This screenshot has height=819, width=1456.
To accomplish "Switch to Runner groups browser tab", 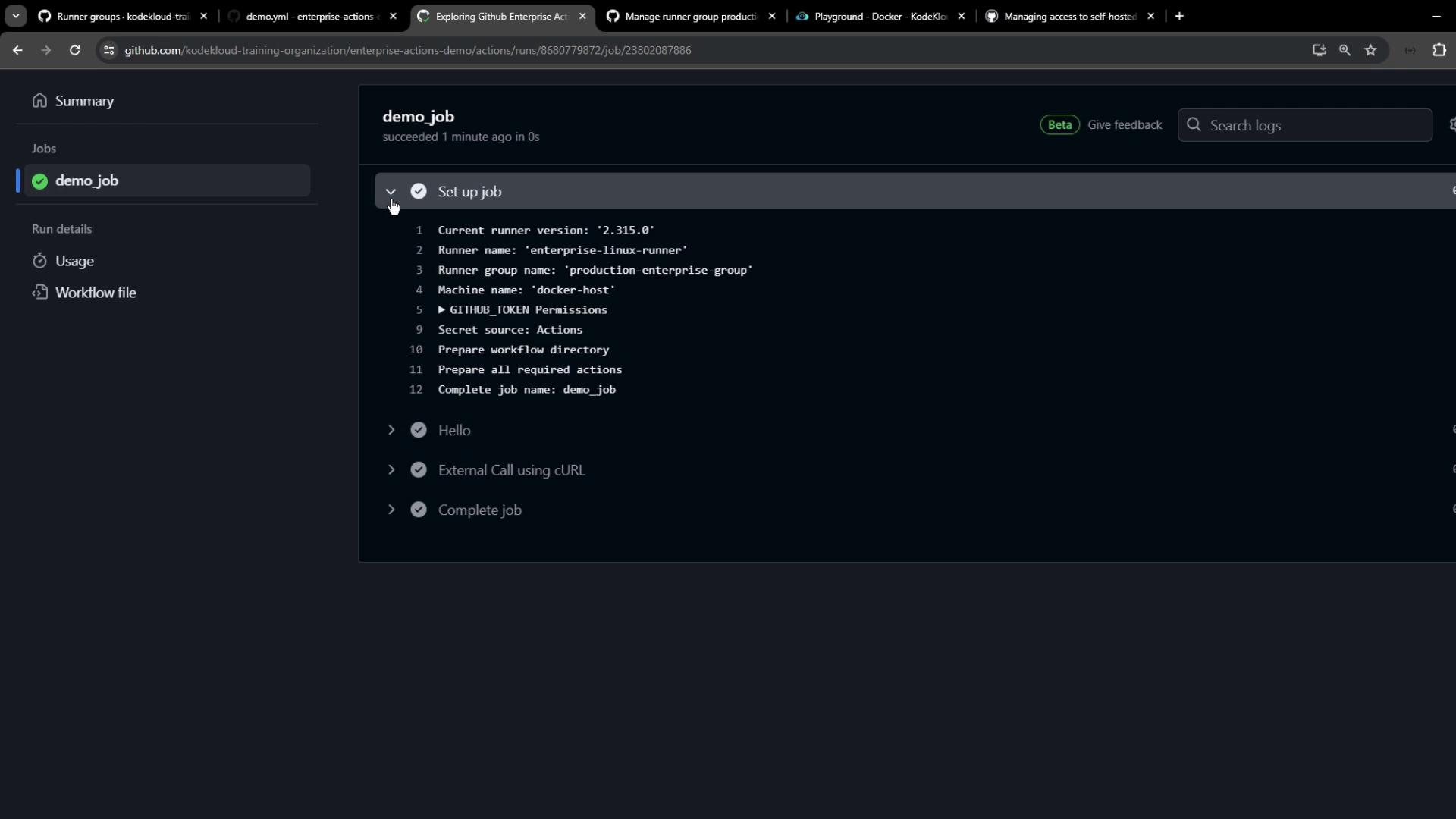I will click(x=121, y=16).
